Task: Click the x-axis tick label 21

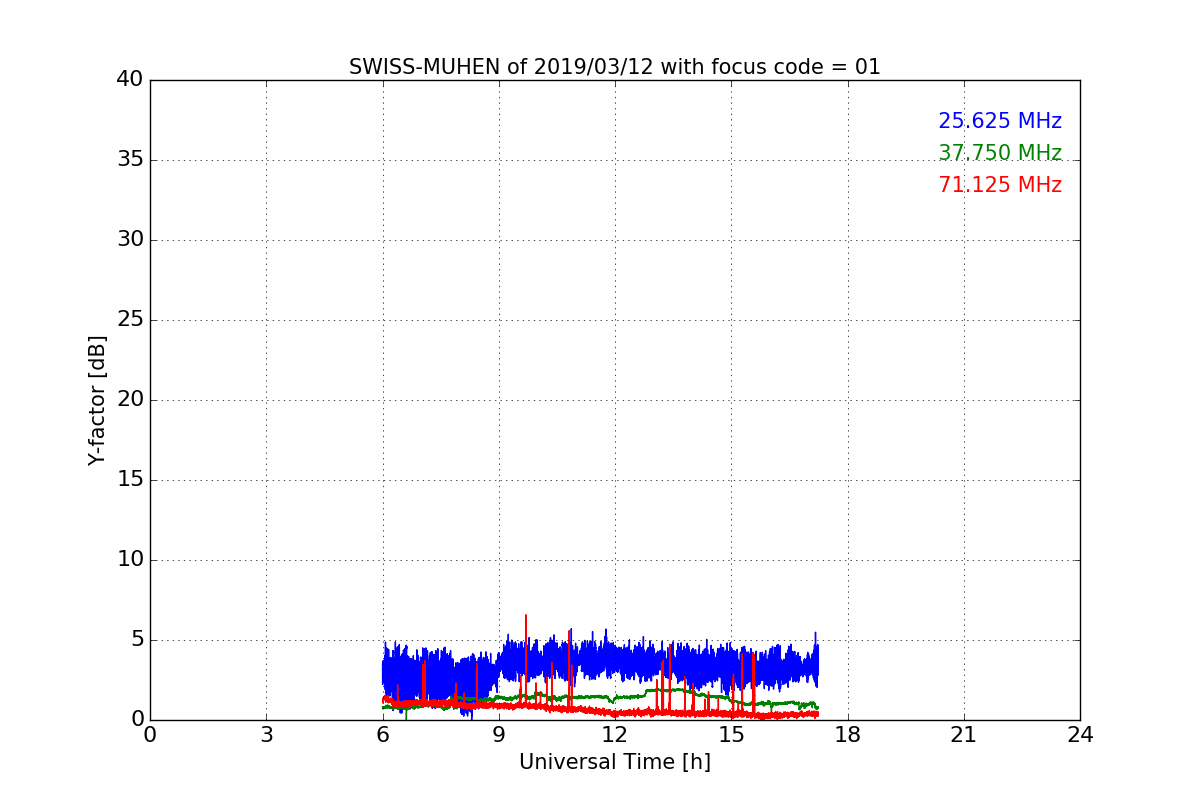Action: tap(963, 735)
